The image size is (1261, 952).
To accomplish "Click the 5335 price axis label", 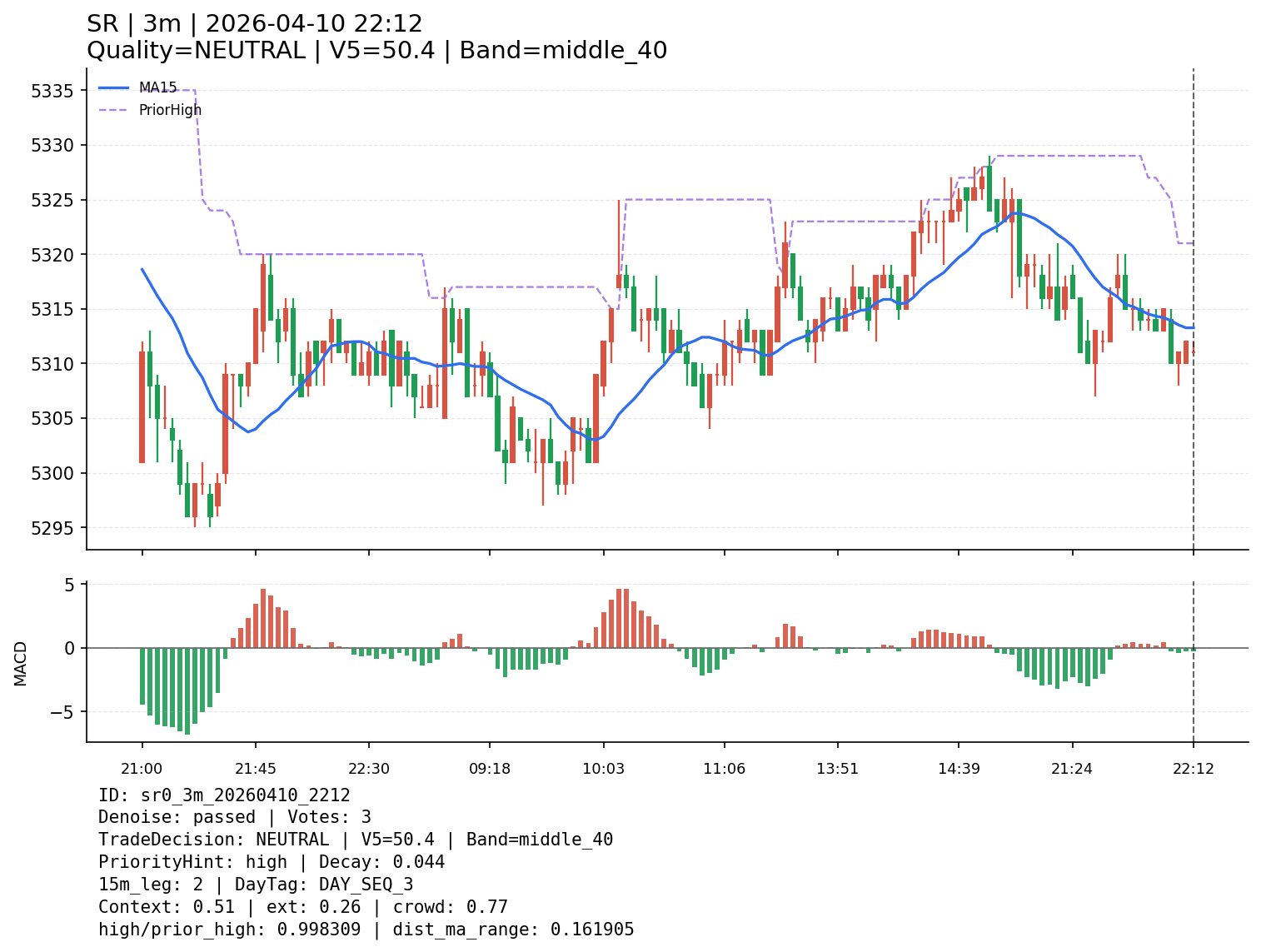I will click(52, 91).
